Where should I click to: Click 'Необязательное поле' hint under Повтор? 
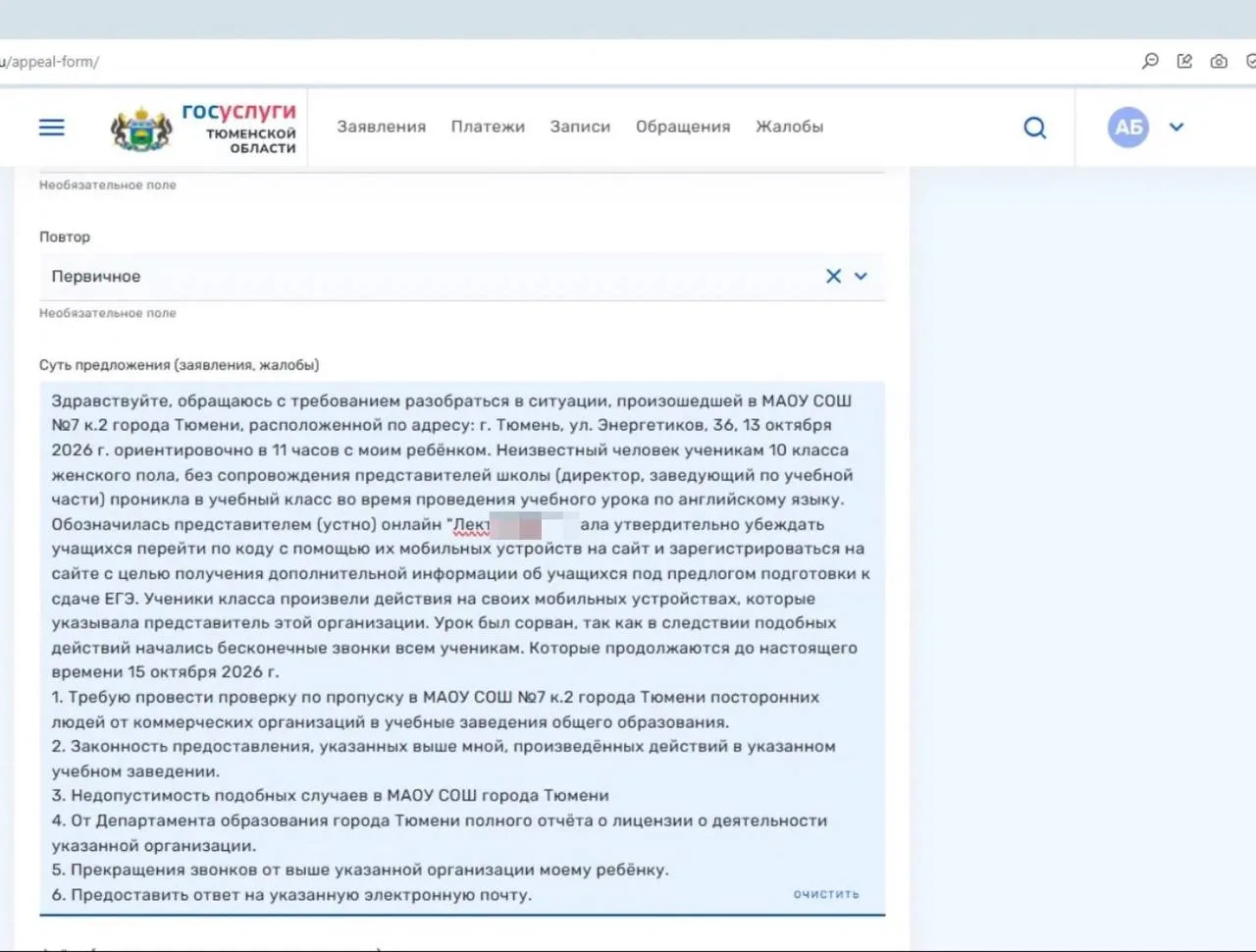coord(108,313)
